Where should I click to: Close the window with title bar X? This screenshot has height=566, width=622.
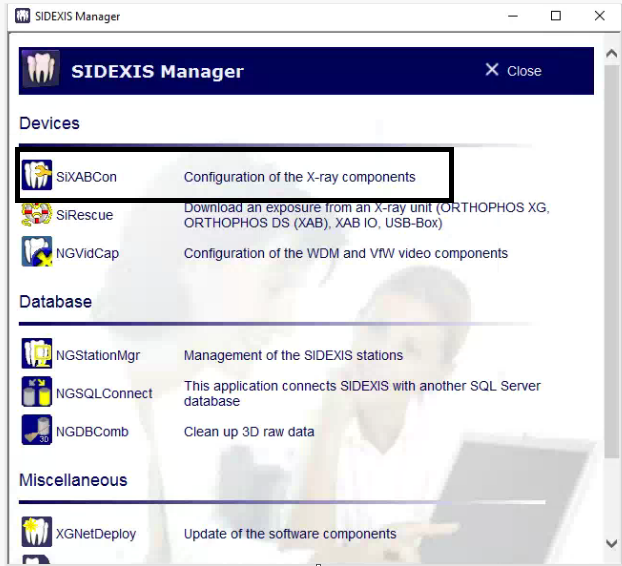point(599,16)
